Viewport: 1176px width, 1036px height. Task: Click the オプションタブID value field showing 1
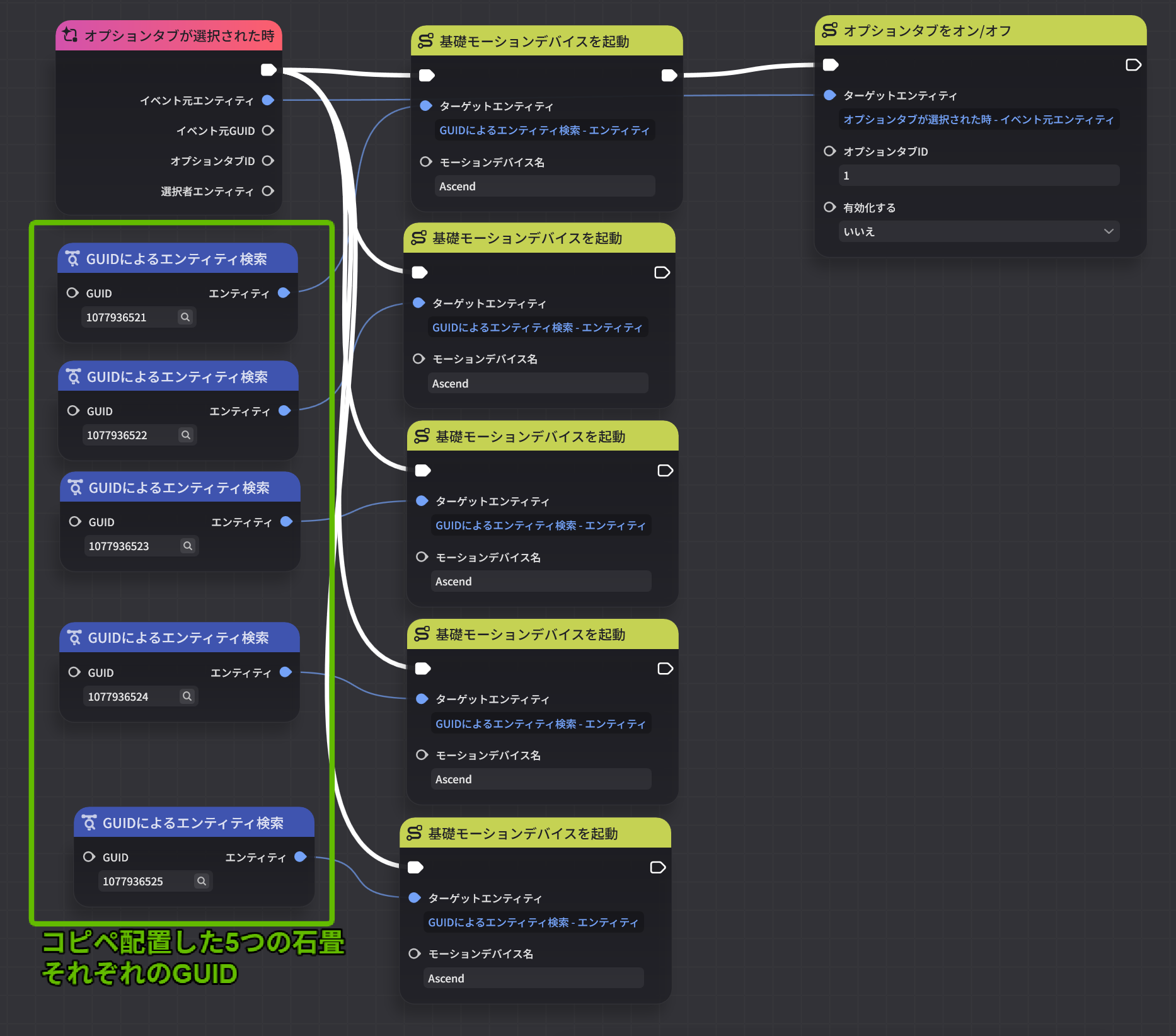pos(978,176)
